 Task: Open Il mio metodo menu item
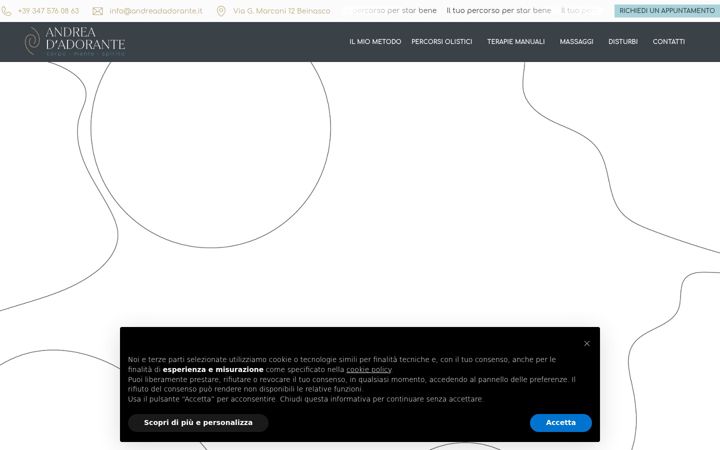(375, 41)
